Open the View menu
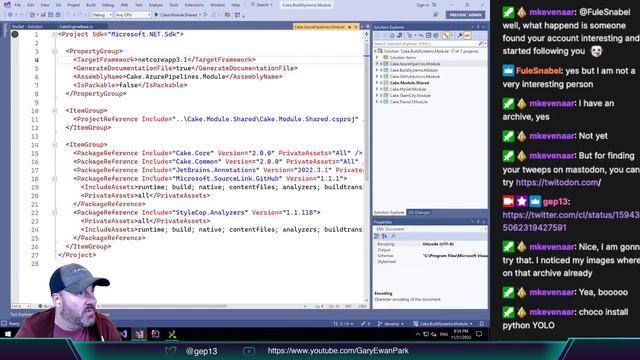Screen dimensions: 640x360 [x=45, y=5]
